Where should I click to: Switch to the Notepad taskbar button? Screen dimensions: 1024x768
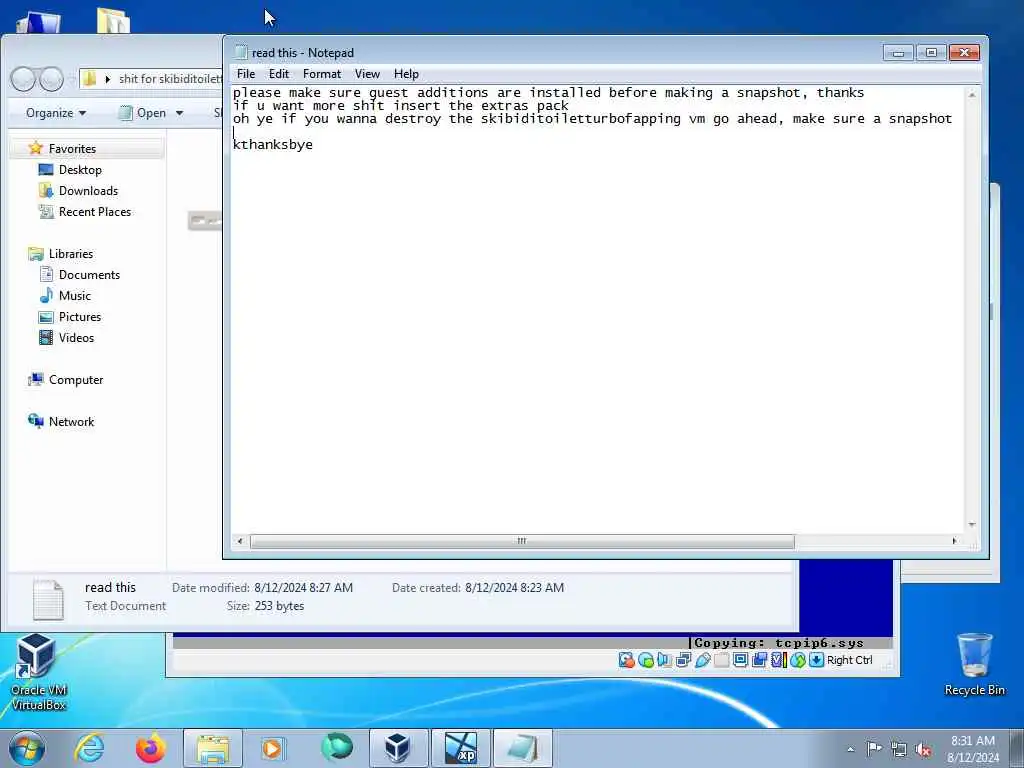(x=523, y=748)
